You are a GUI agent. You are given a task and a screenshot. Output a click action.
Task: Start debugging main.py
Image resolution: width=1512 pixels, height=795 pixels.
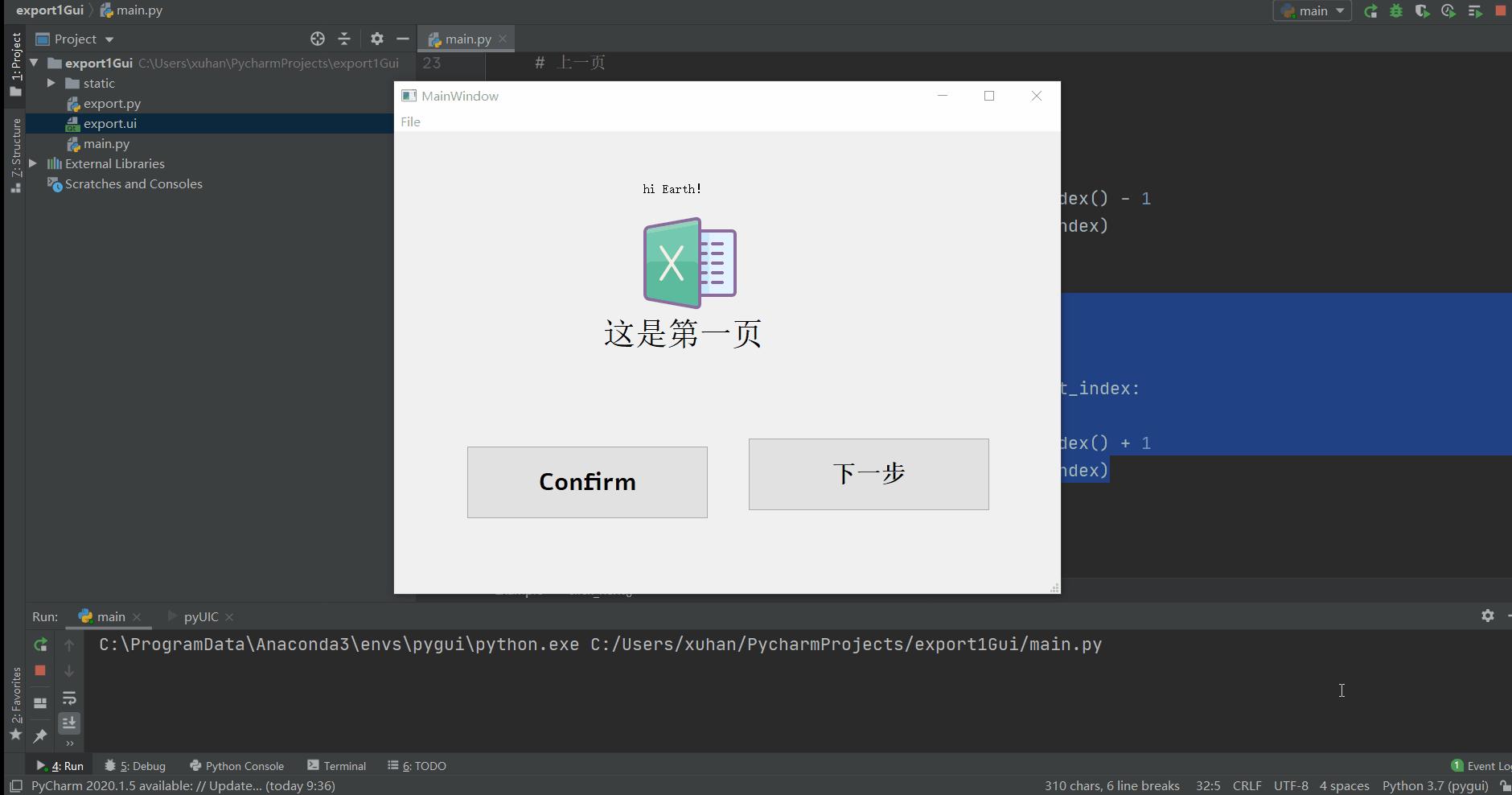[1397, 10]
